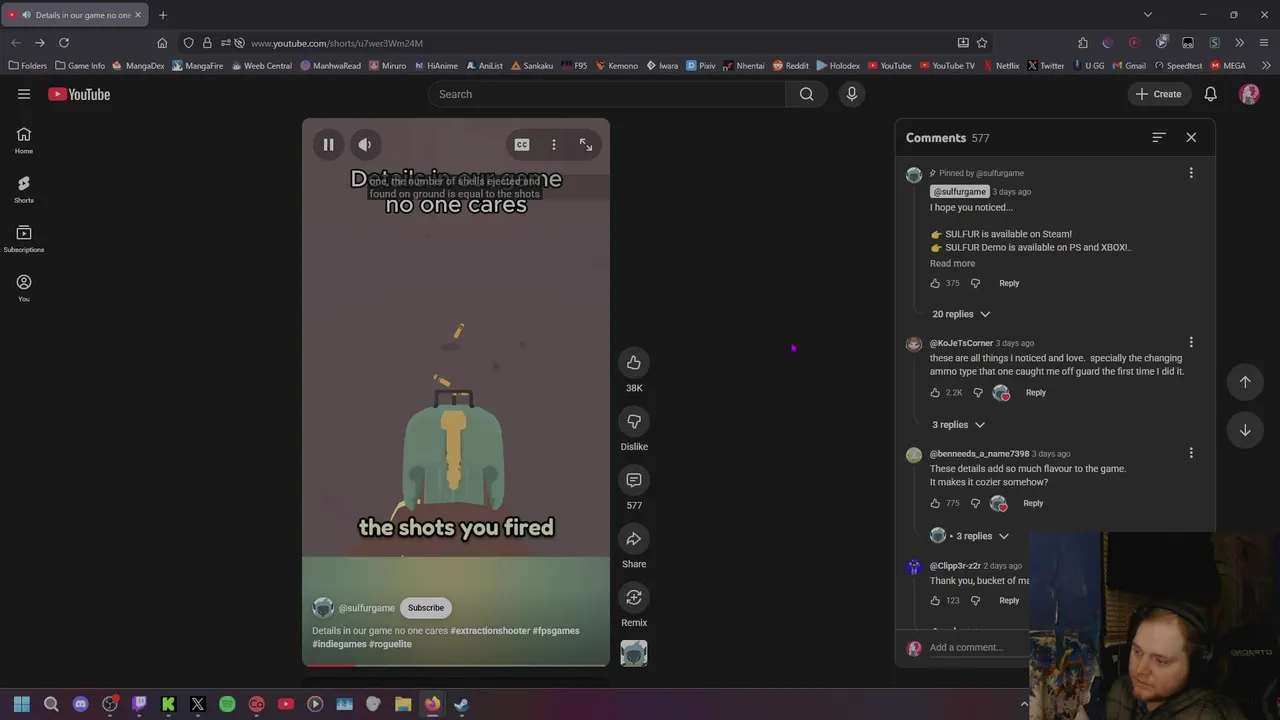The height and width of the screenshot is (720, 1280).
Task: Open the video's three-dot options menu
Action: pyautogui.click(x=554, y=145)
